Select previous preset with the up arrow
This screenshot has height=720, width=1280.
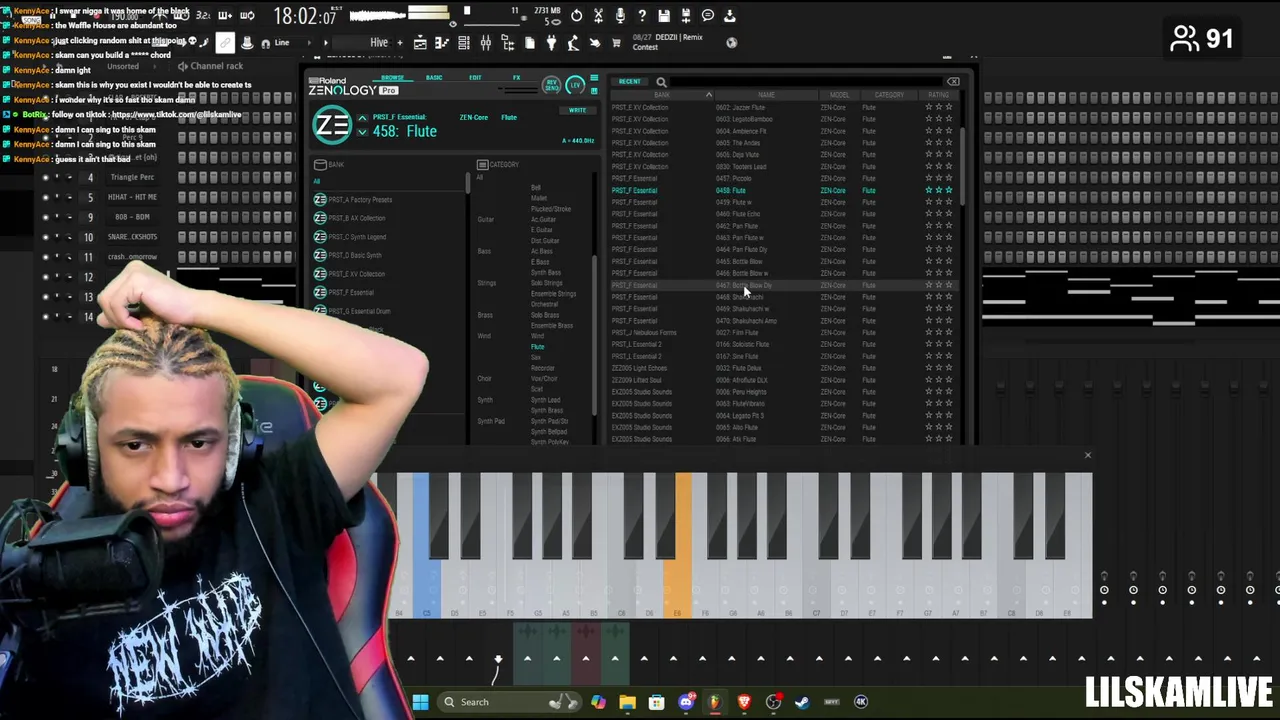362,118
